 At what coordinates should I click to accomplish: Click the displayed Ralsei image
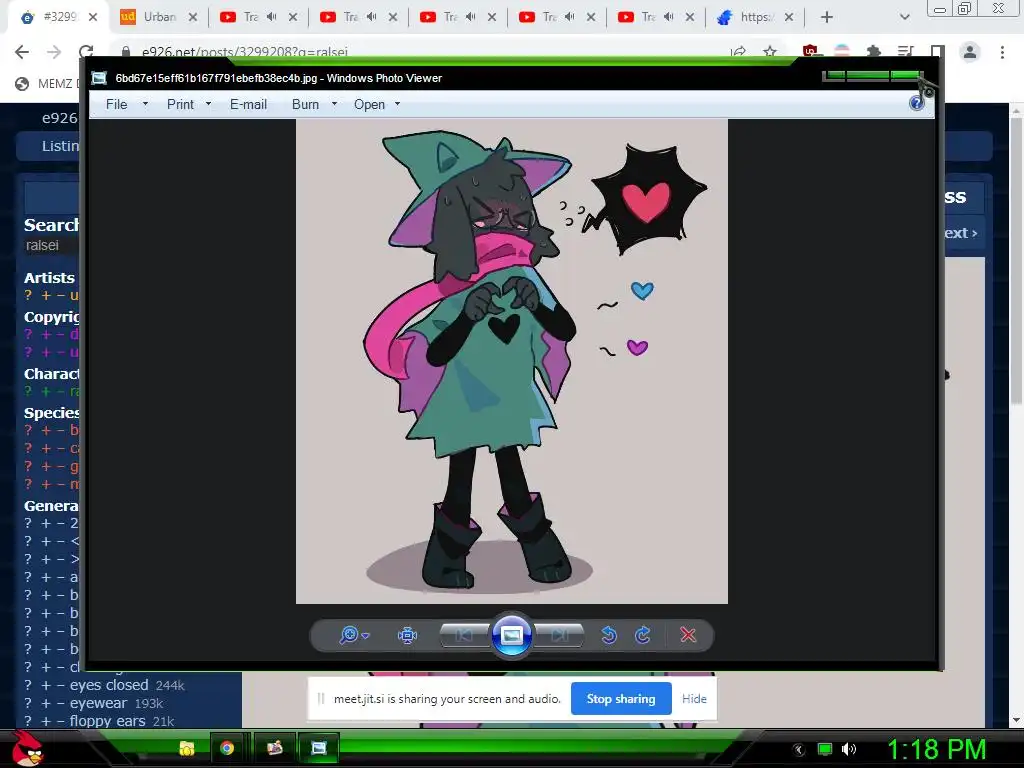511,361
